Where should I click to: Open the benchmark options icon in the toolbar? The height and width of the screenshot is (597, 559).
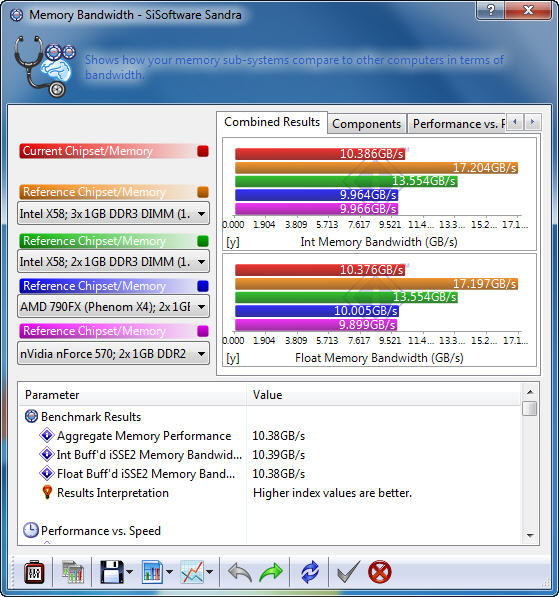(34, 572)
